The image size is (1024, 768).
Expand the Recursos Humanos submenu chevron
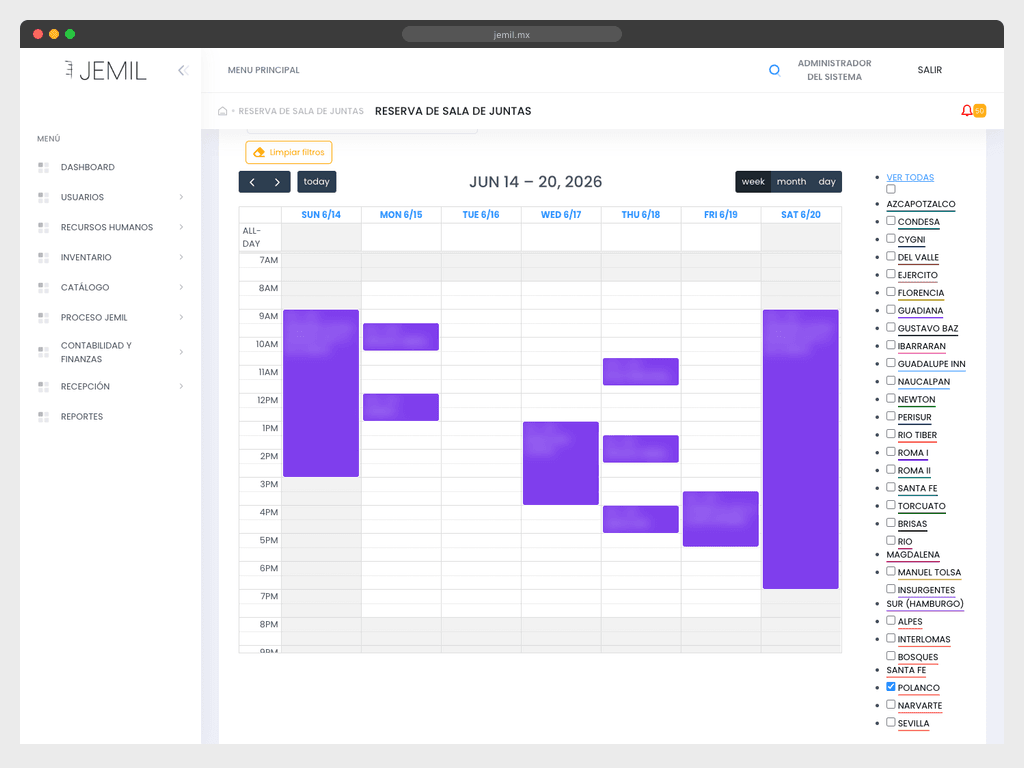tap(182, 227)
